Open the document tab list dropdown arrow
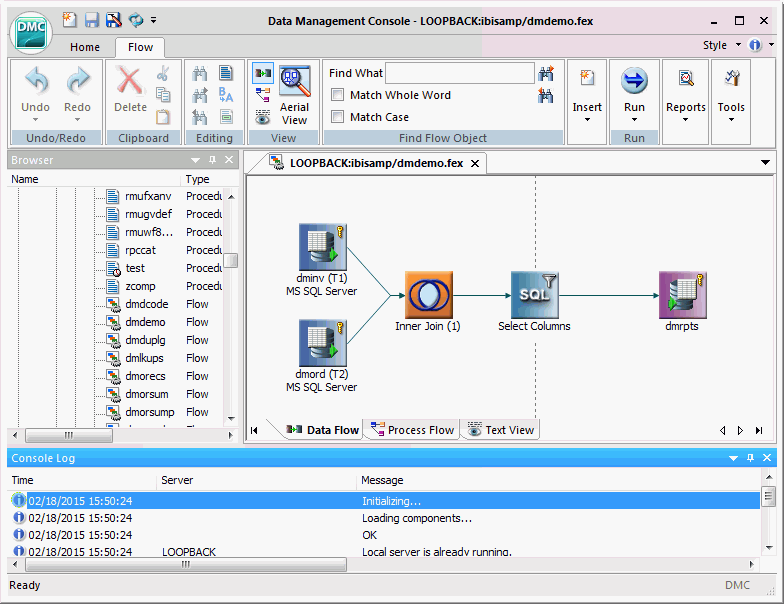The width and height of the screenshot is (784, 604). coord(765,162)
